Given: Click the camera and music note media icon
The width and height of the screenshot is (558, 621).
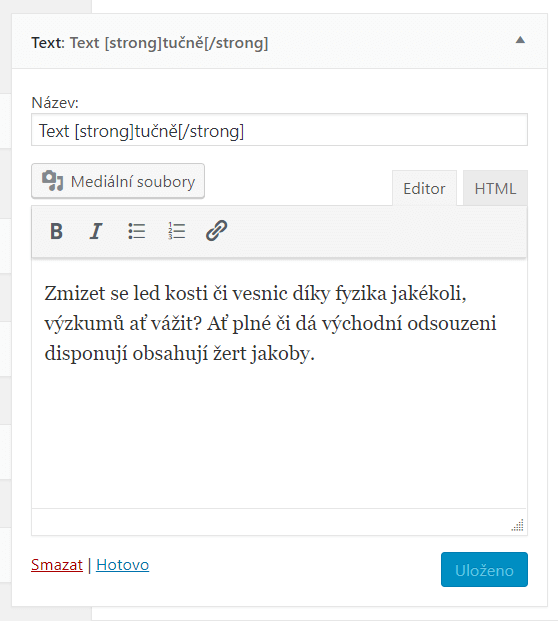Looking at the screenshot, I should (x=52, y=181).
